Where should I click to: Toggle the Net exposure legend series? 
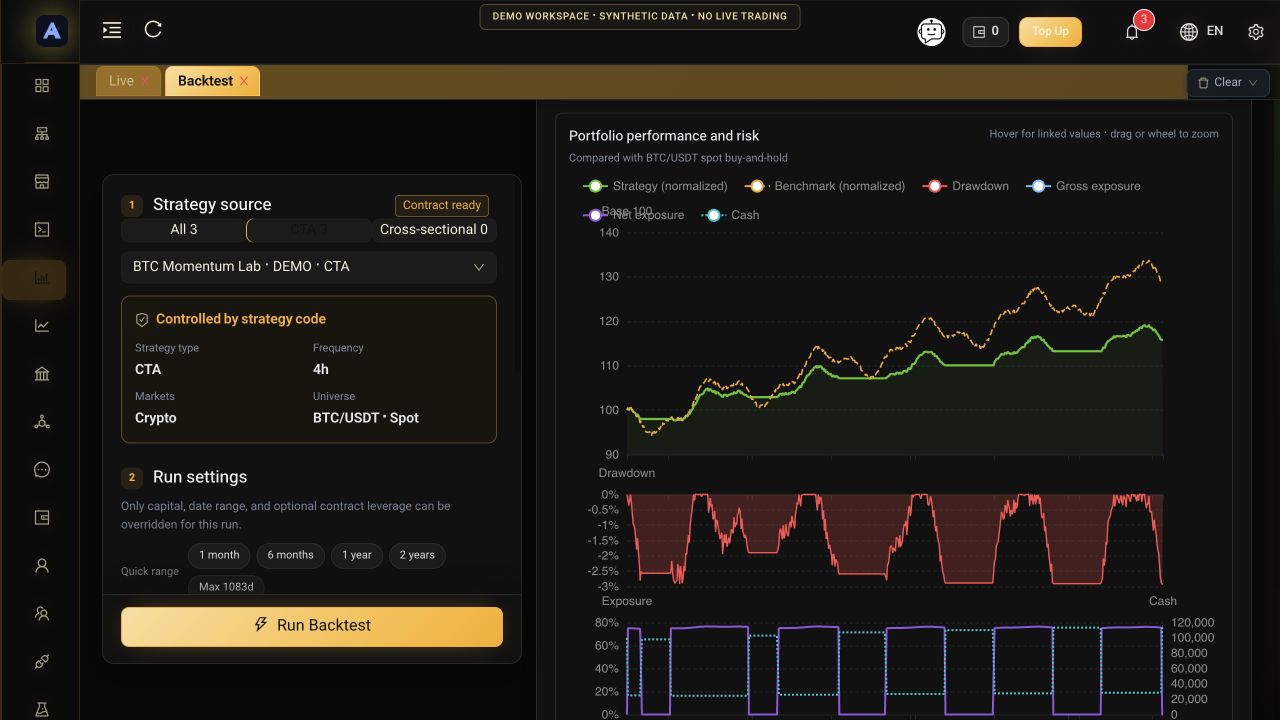pyautogui.click(x=634, y=215)
